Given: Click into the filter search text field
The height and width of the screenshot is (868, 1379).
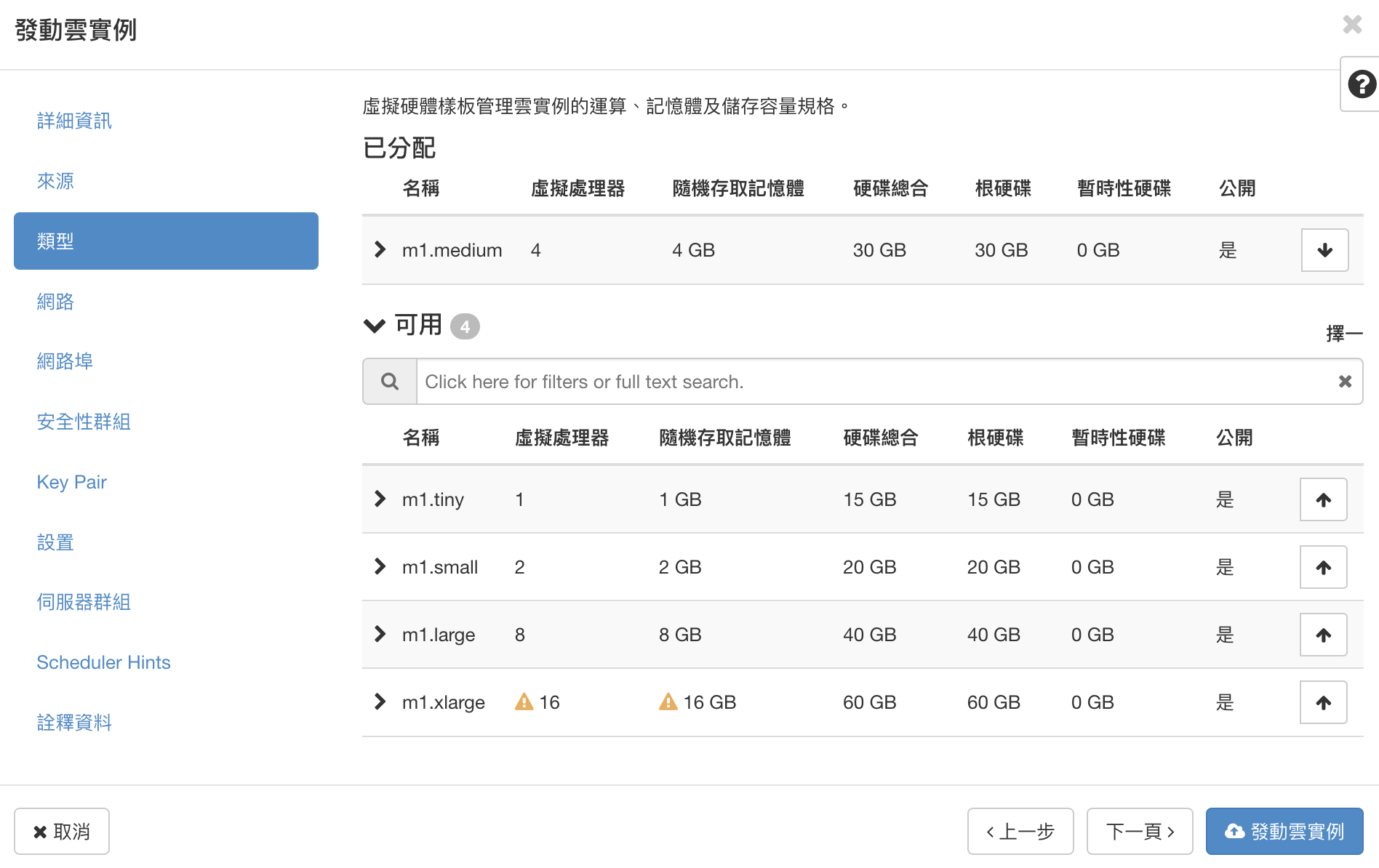Looking at the screenshot, I should point(873,382).
